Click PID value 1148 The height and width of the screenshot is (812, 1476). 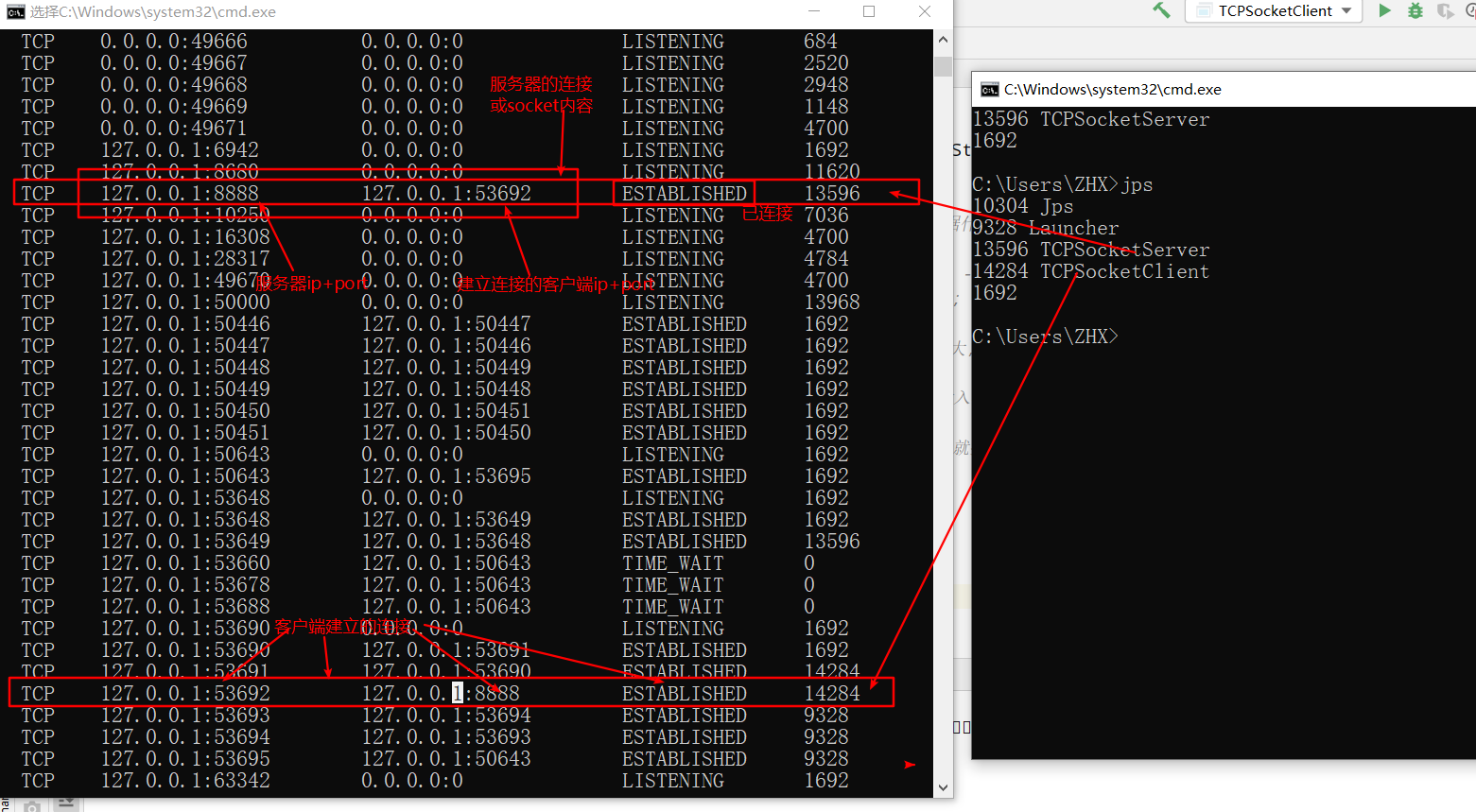(x=826, y=107)
